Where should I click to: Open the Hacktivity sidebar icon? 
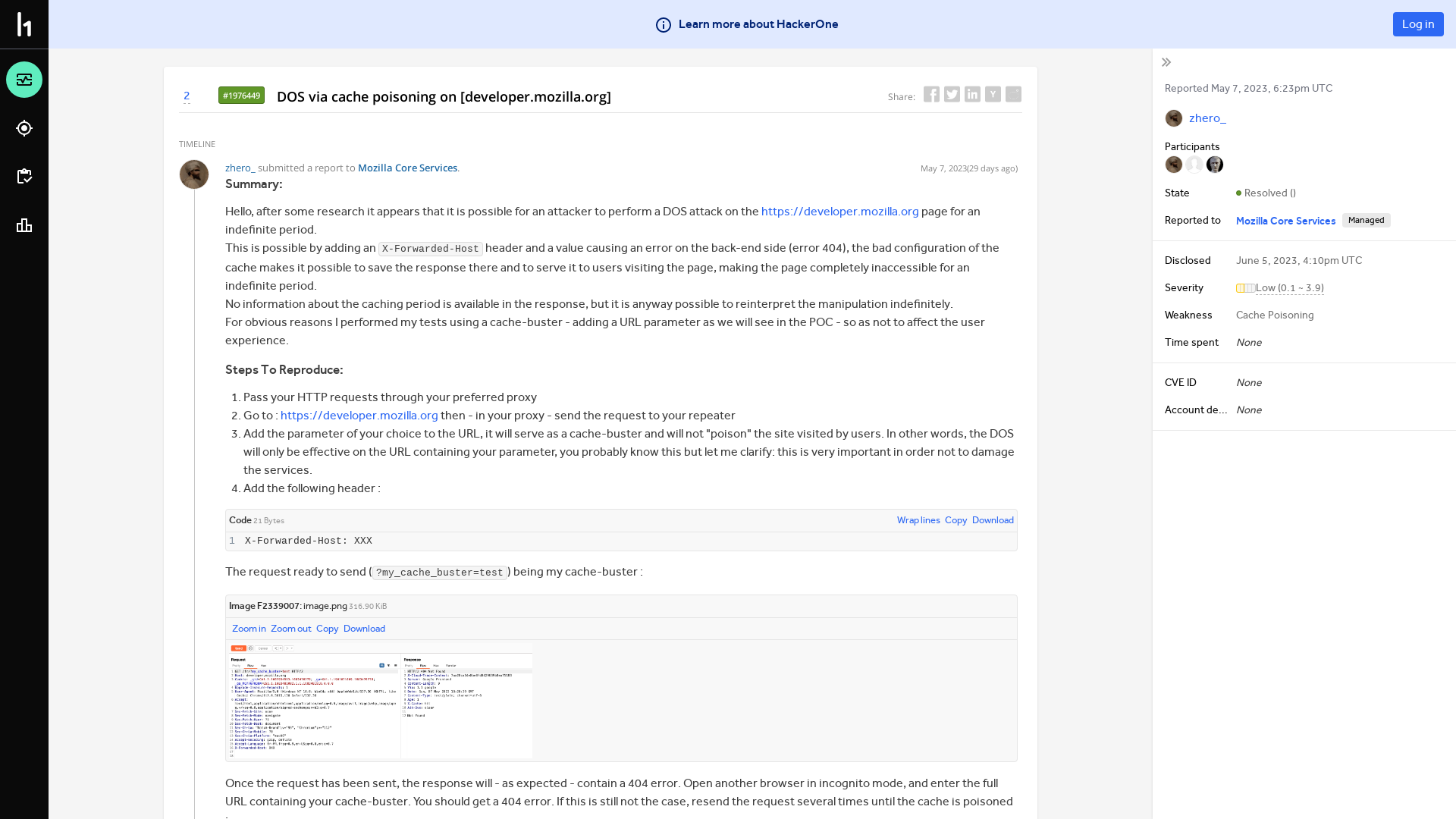24,80
